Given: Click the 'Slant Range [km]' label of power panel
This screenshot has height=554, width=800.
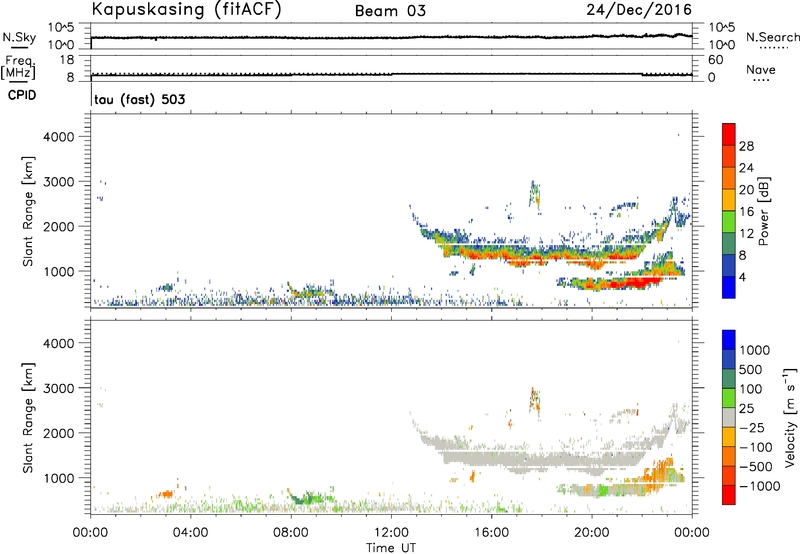Looking at the screenshot, I should coord(28,211).
